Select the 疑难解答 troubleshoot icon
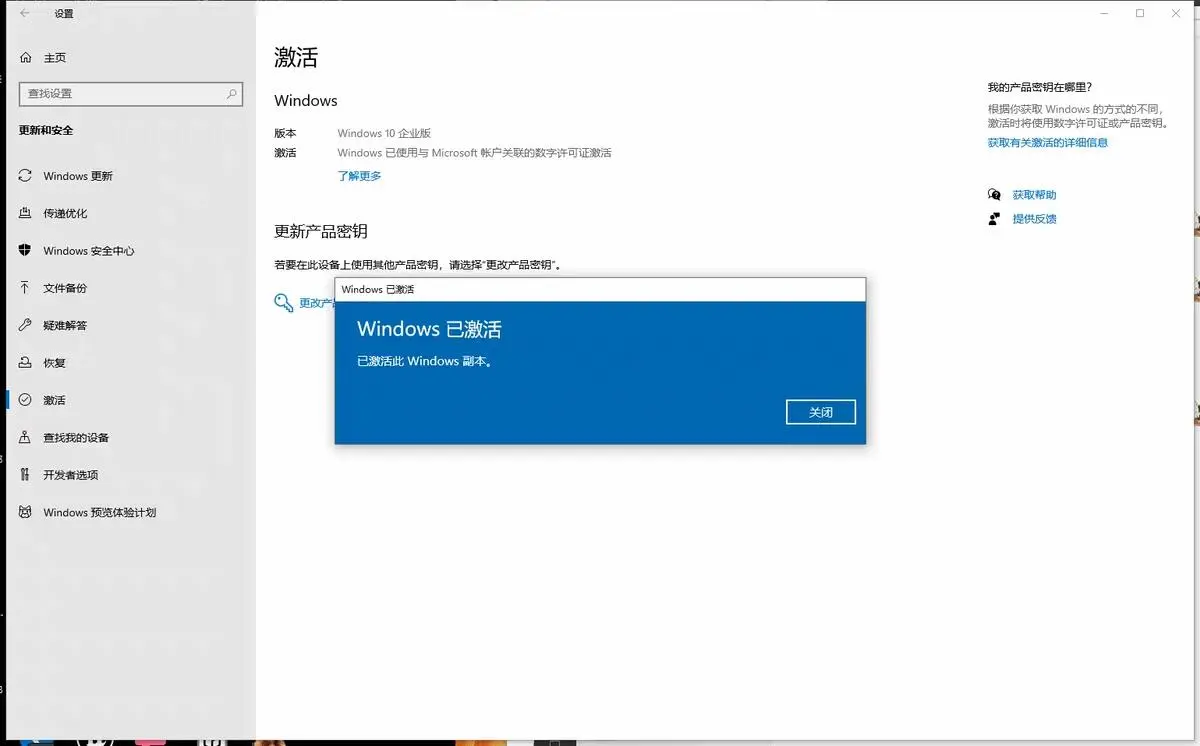Image resolution: width=1200 pixels, height=746 pixels. coord(25,325)
